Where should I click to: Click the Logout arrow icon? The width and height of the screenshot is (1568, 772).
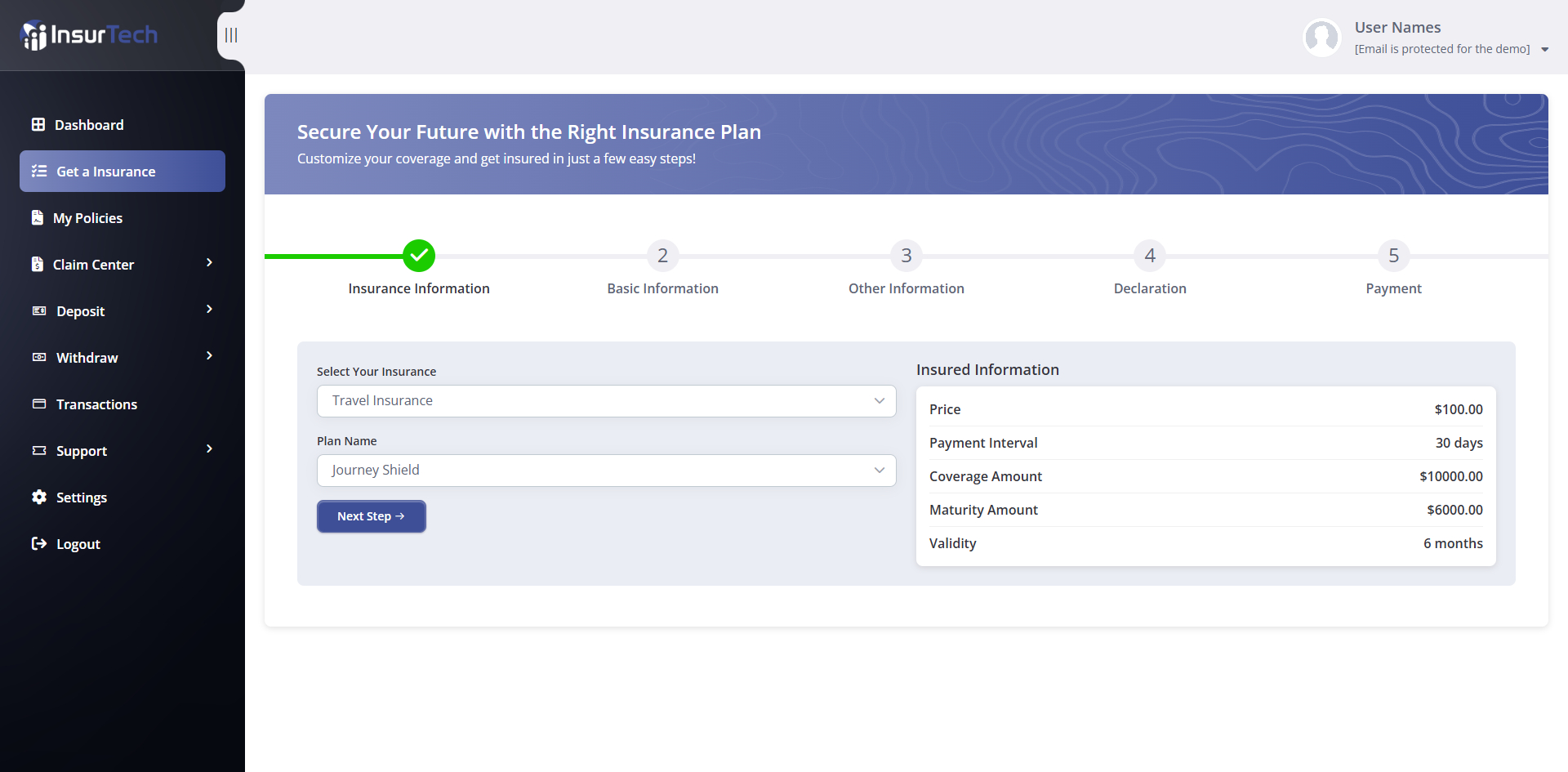(39, 544)
